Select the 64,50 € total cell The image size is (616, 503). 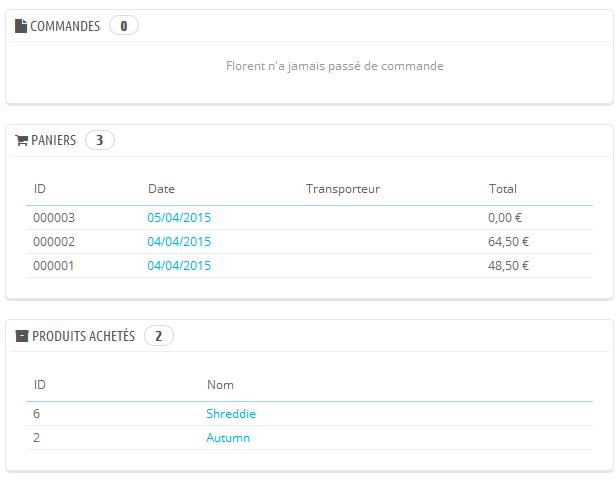[x=508, y=242]
